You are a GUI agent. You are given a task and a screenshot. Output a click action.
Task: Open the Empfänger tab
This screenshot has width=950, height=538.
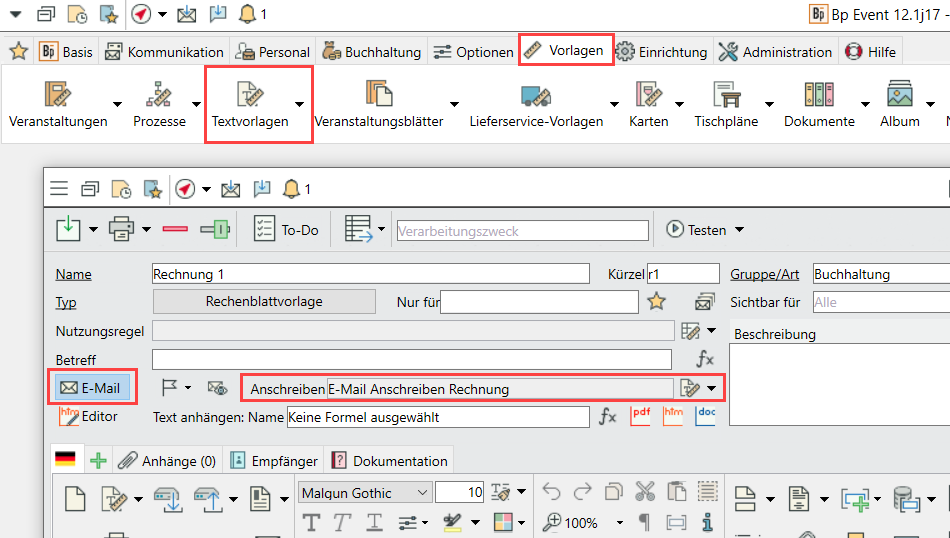(x=274, y=461)
